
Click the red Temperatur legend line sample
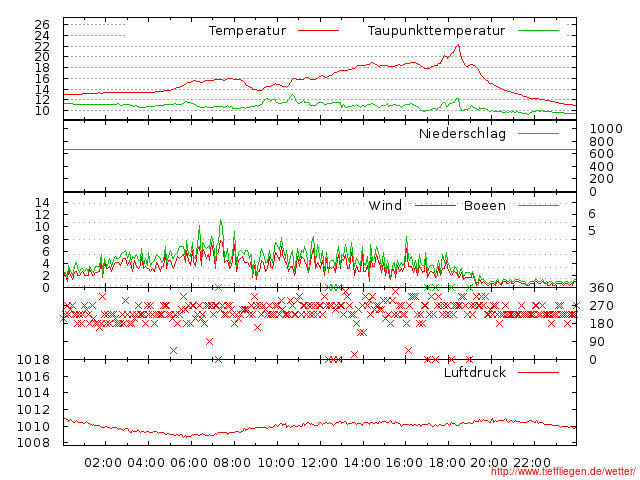[318, 31]
